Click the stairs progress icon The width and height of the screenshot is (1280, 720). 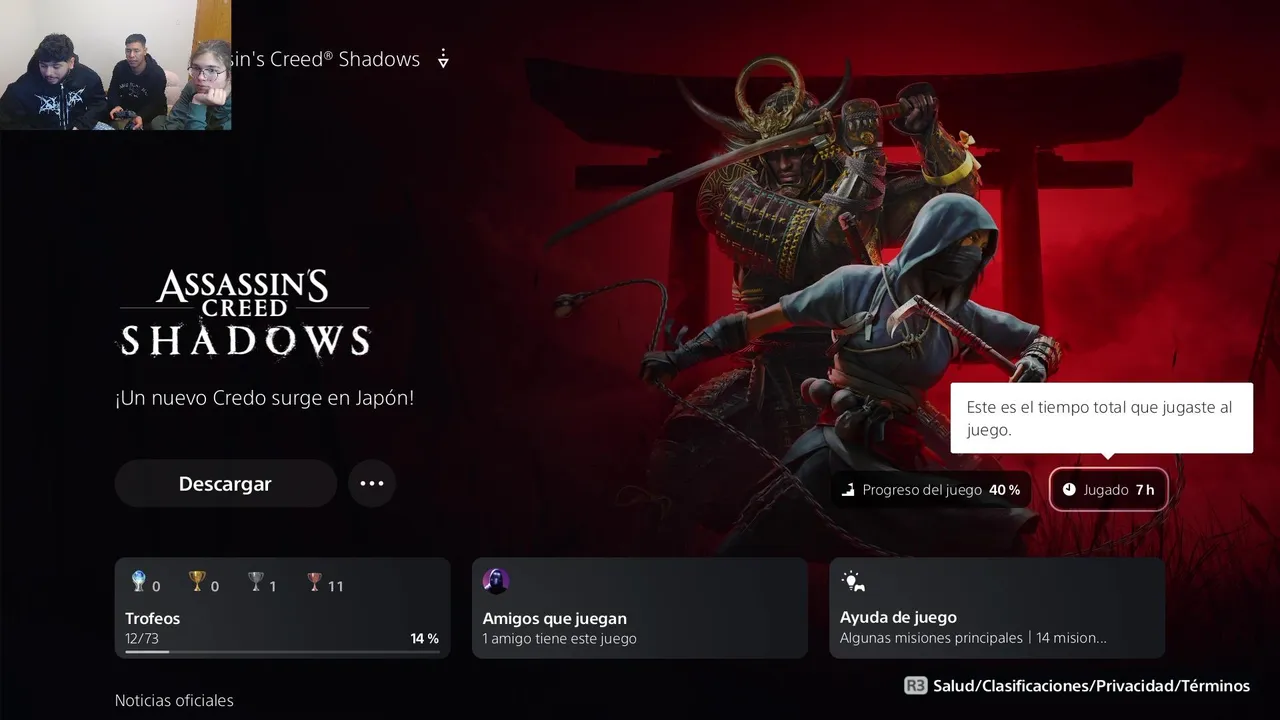(x=849, y=490)
